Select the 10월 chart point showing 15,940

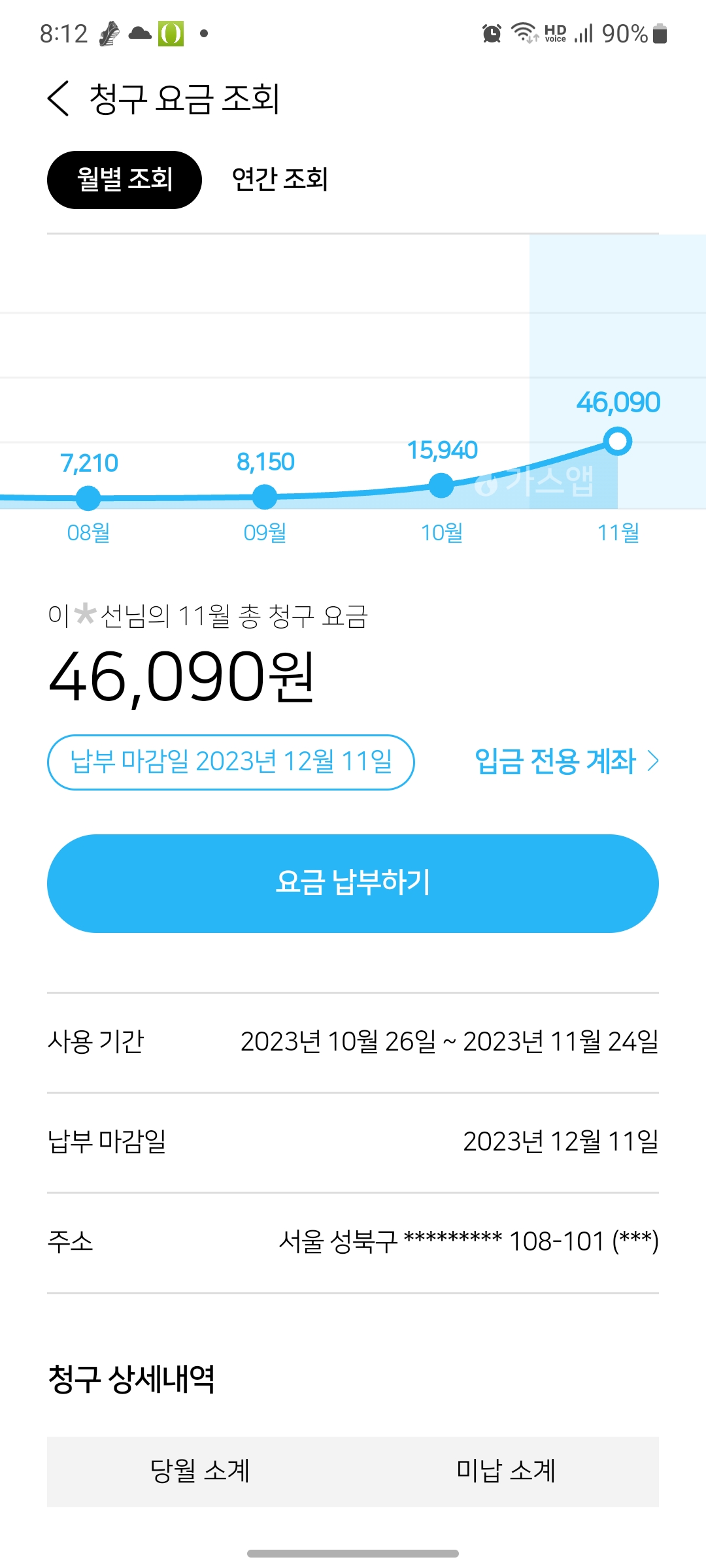441,485
